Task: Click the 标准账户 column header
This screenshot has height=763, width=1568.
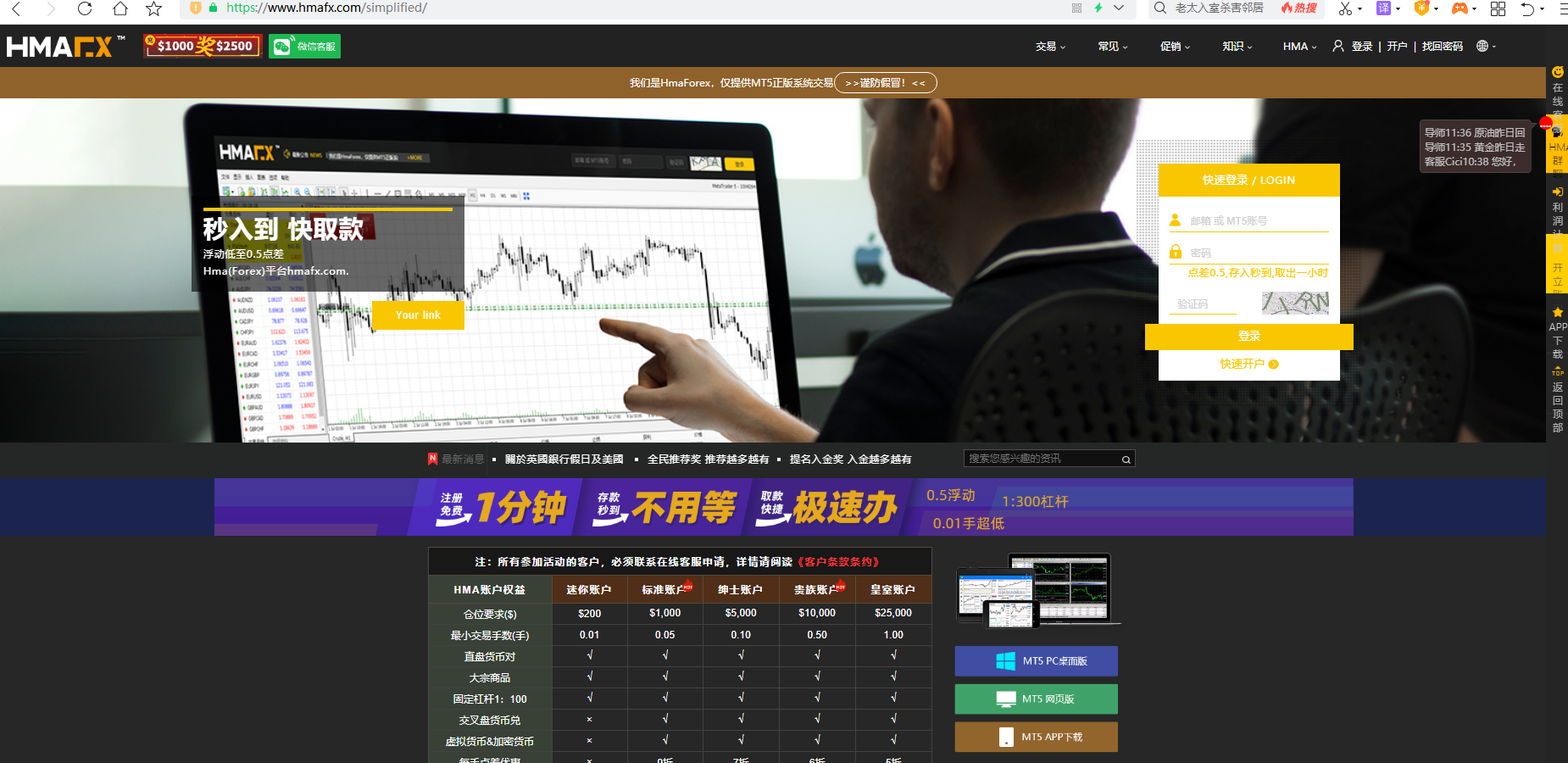Action: point(665,590)
